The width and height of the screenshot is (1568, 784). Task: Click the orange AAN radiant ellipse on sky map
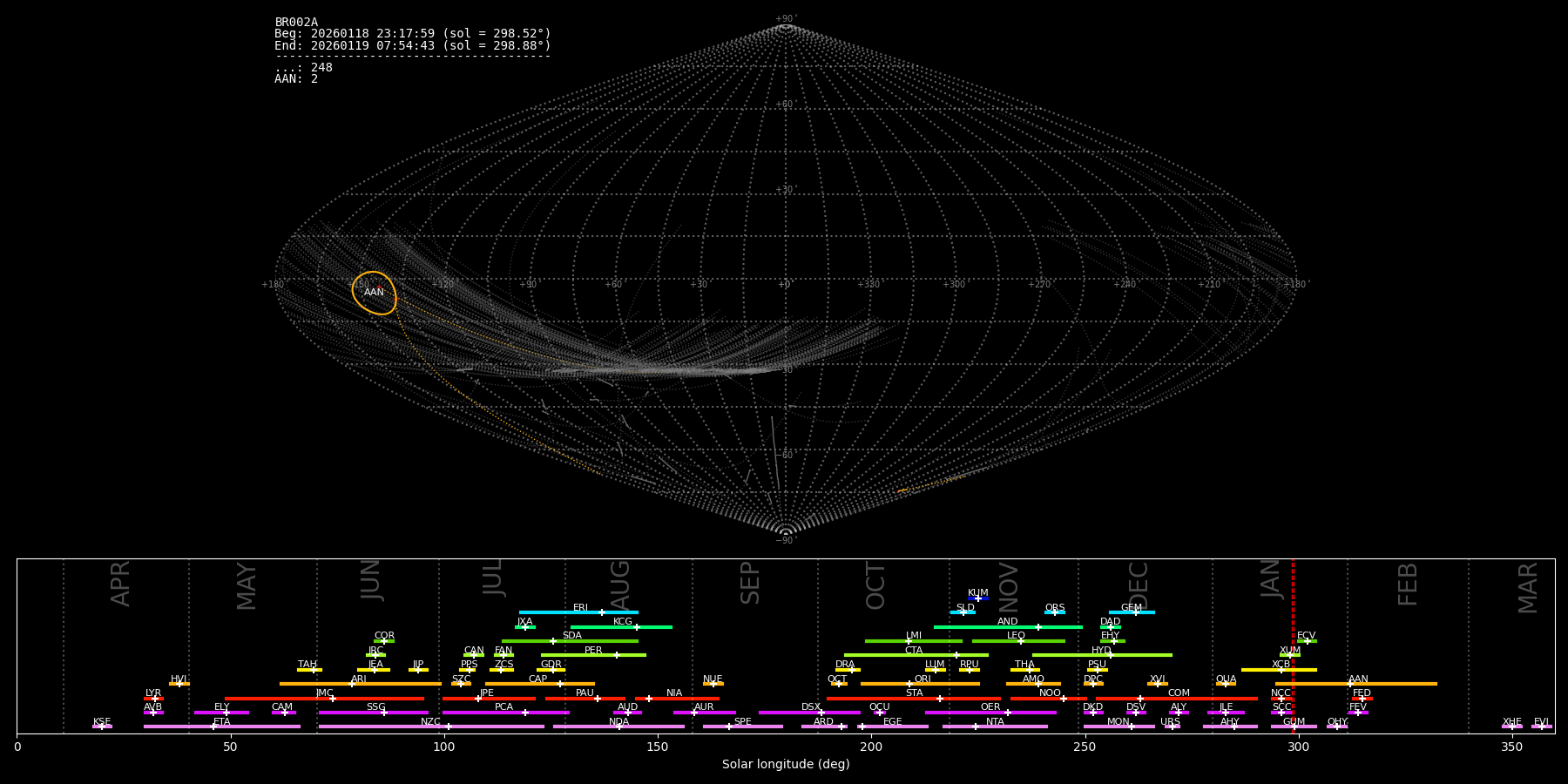[374, 293]
